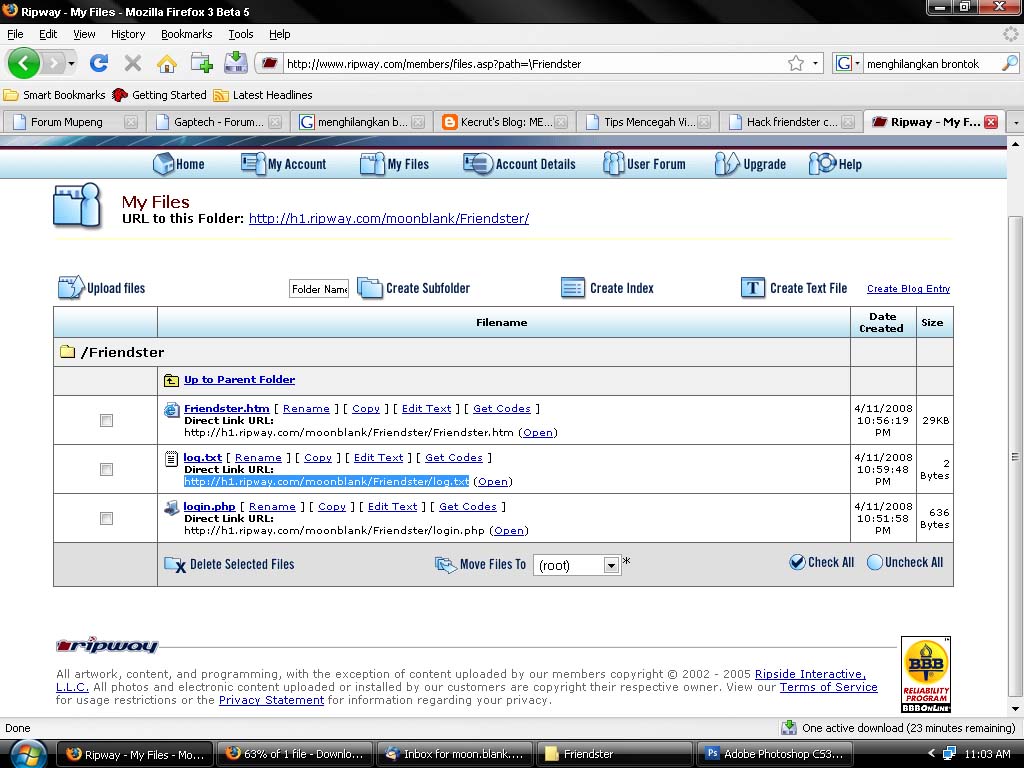Image resolution: width=1024 pixels, height=768 pixels.
Task: Open Downloads with the green arrow toolbar icon
Action: point(235,63)
